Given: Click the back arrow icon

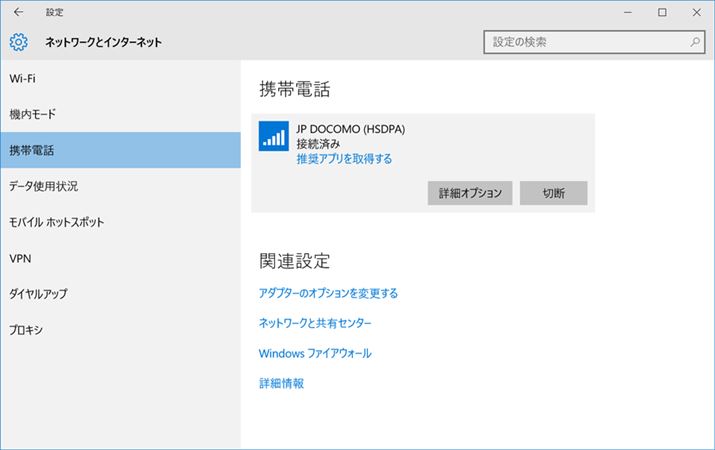Looking at the screenshot, I should coord(19,12).
